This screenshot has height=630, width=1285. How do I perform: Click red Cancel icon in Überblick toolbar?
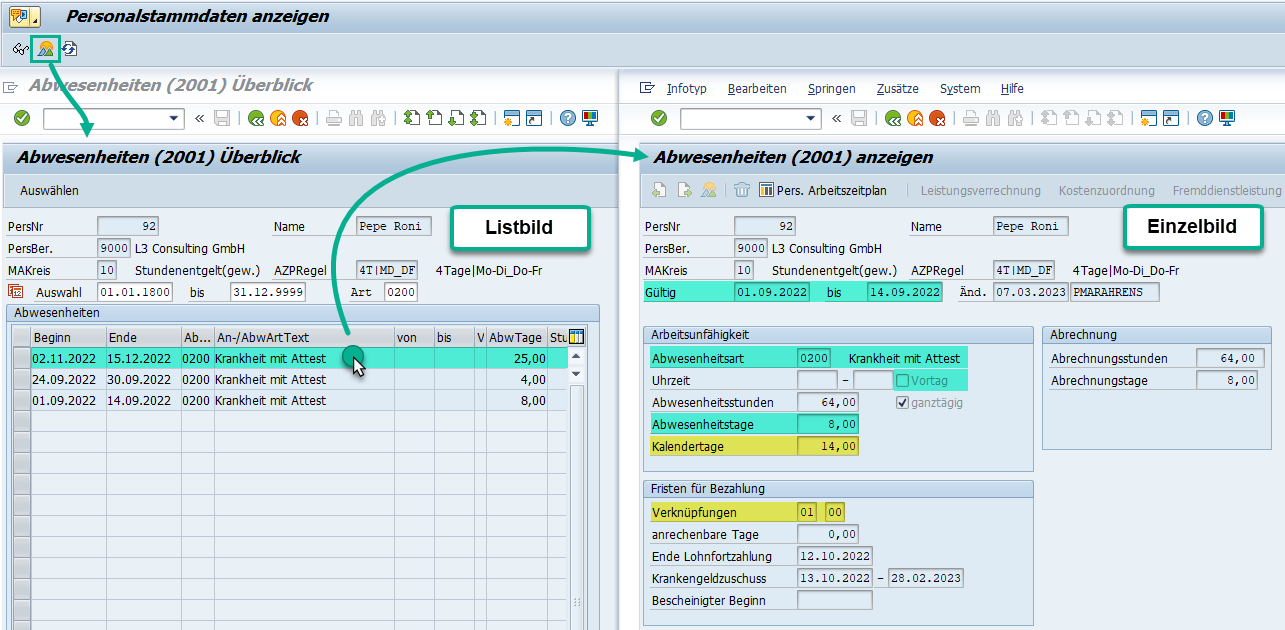299,118
